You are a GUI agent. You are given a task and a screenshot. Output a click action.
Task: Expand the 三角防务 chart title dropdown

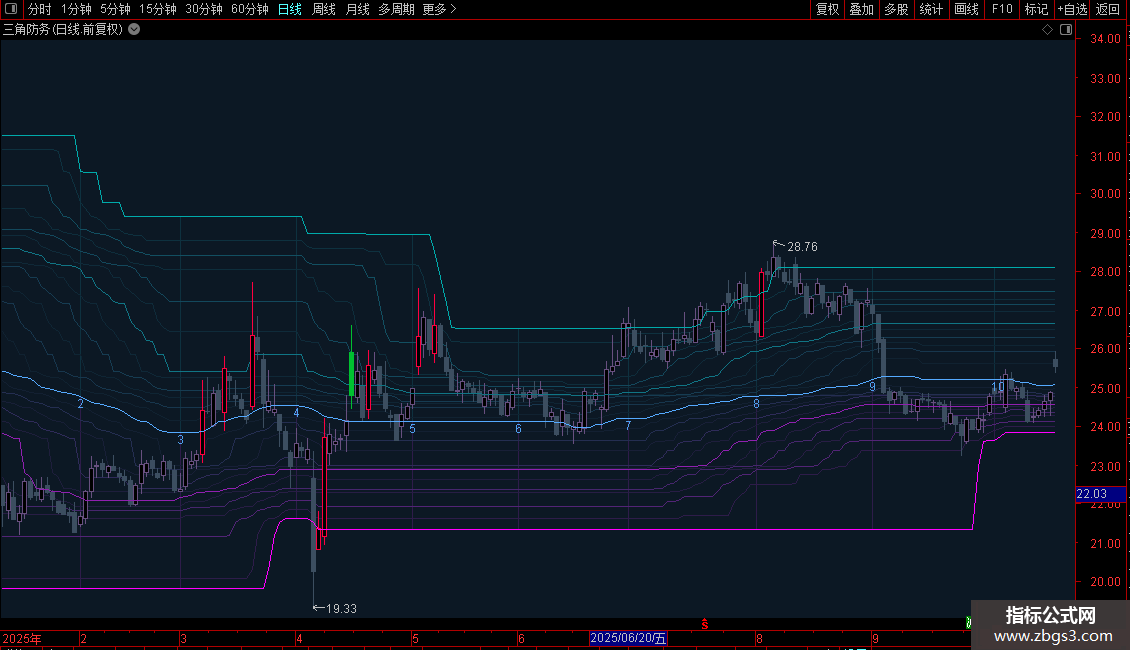tap(134, 30)
